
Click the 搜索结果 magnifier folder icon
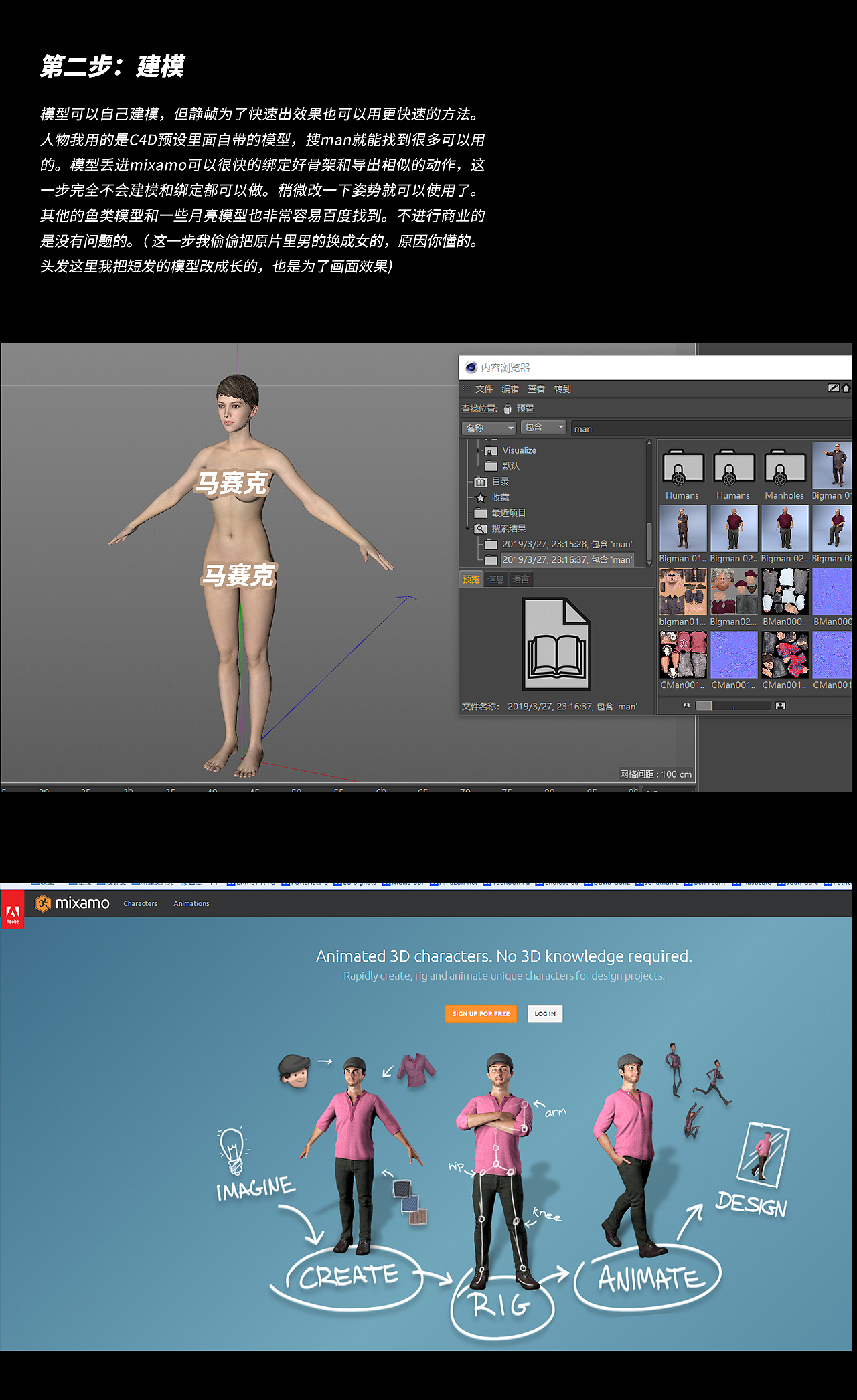click(481, 529)
